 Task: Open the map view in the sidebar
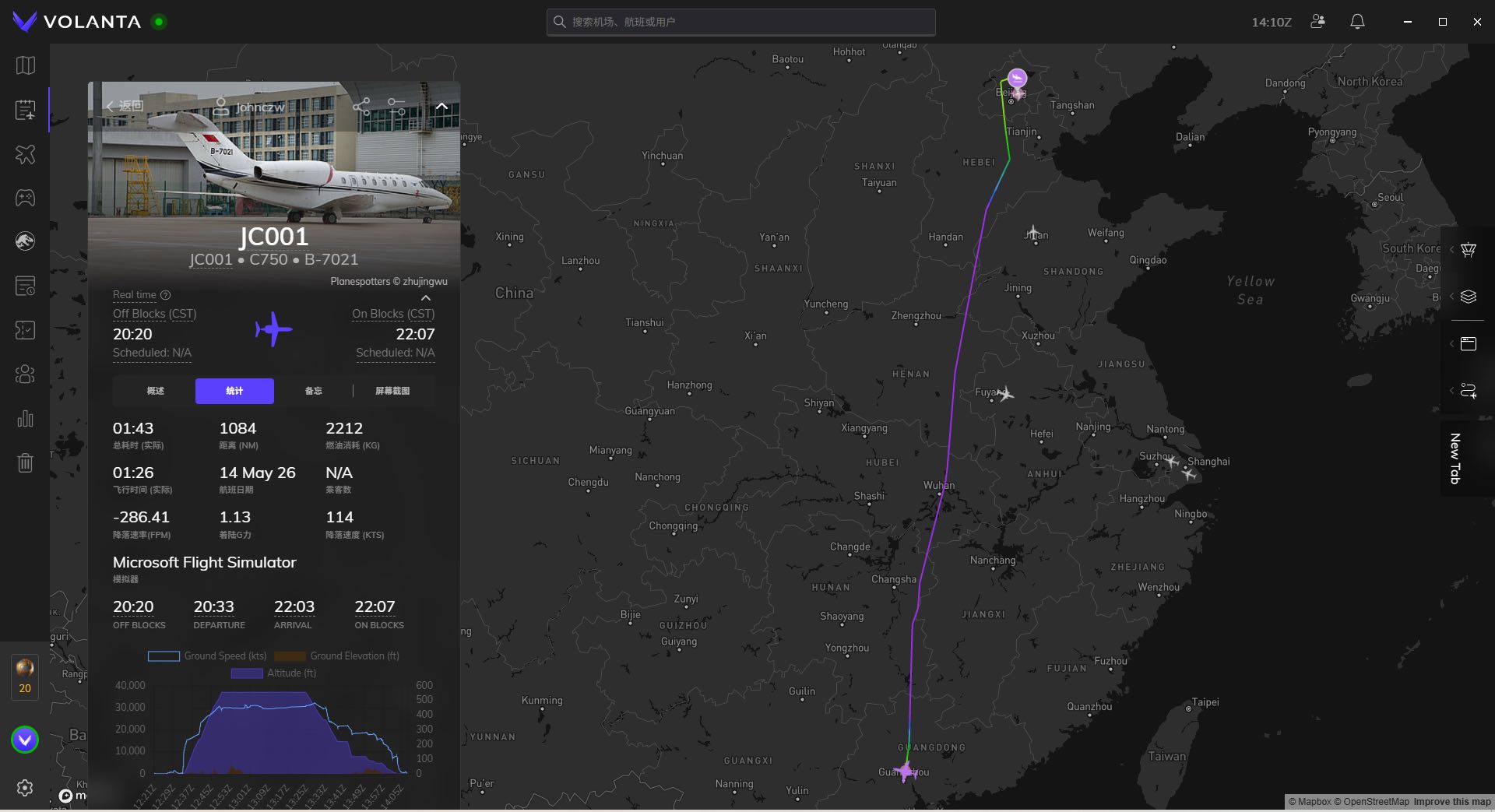26,65
